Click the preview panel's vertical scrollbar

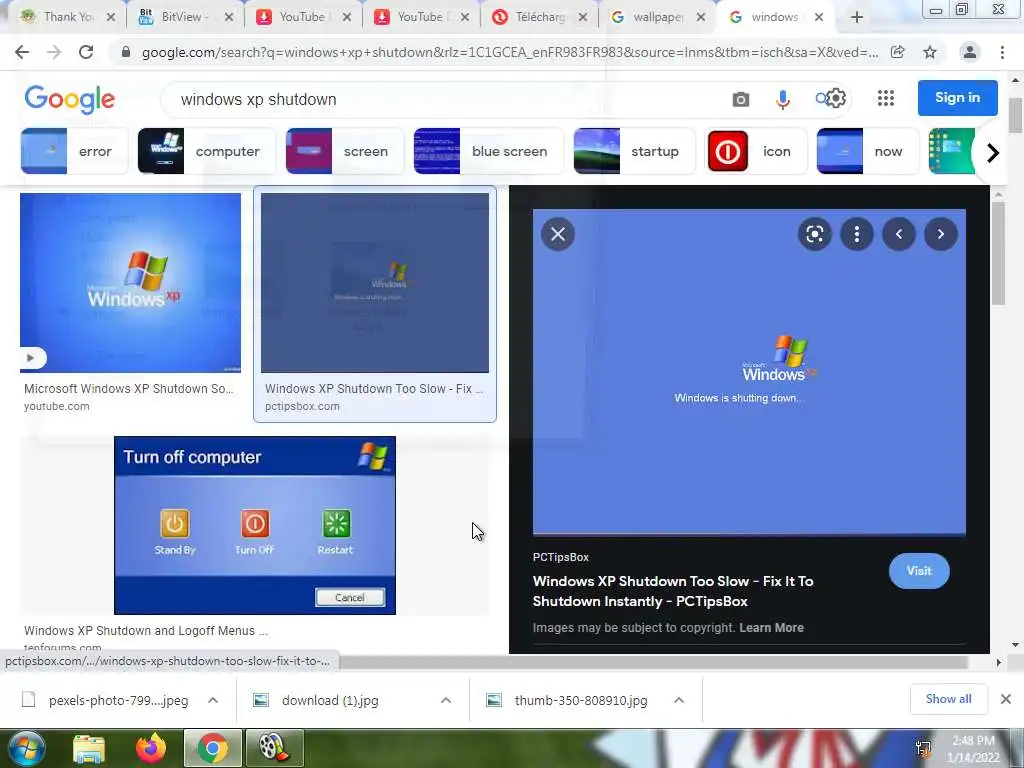(x=997, y=253)
